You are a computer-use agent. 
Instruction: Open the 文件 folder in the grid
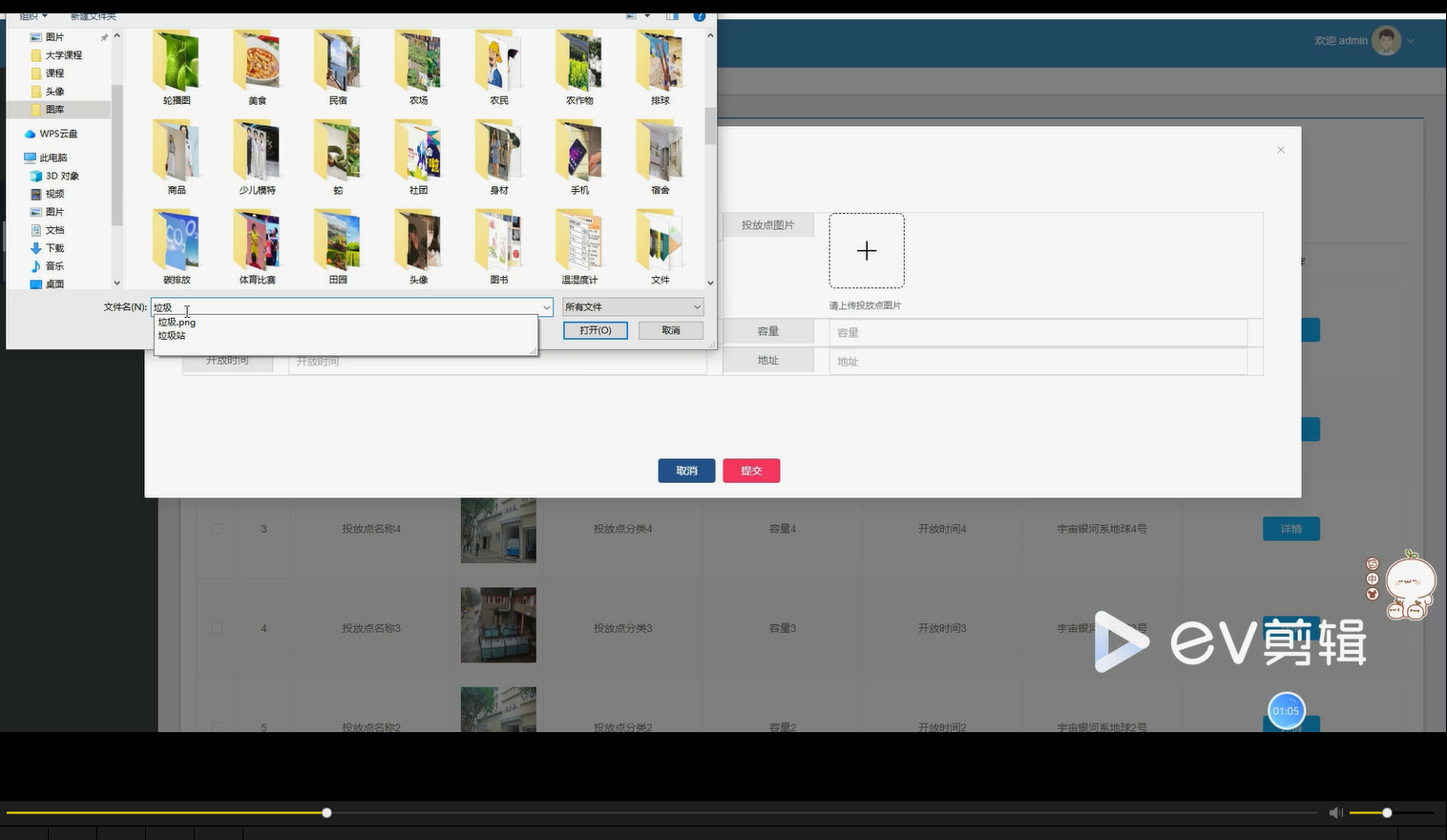[661, 246]
